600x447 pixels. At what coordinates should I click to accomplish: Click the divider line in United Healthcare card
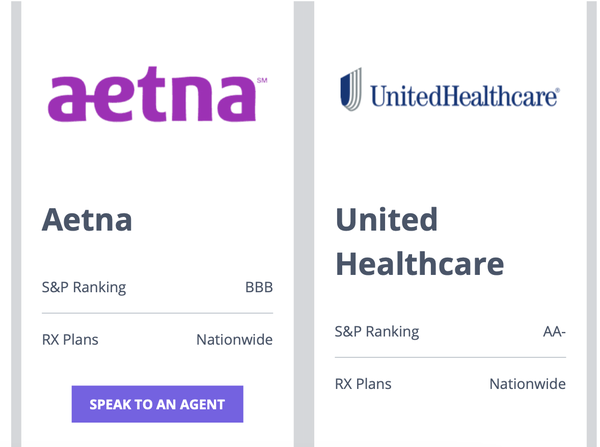tap(450, 357)
